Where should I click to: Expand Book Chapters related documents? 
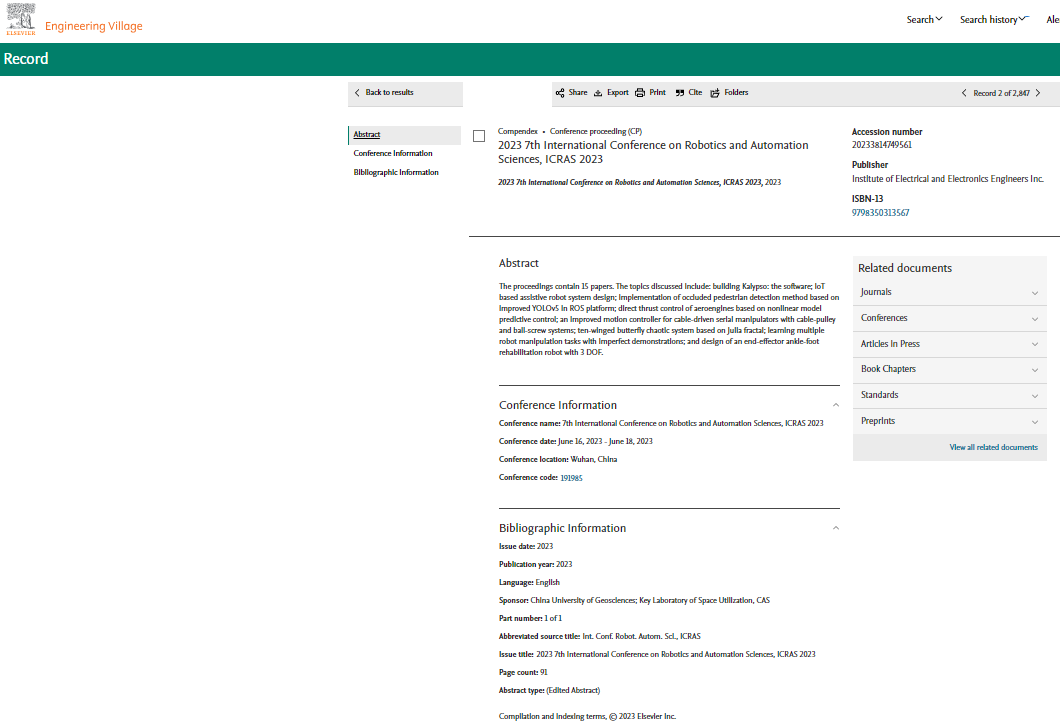pyautogui.click(x=949, y=369)
